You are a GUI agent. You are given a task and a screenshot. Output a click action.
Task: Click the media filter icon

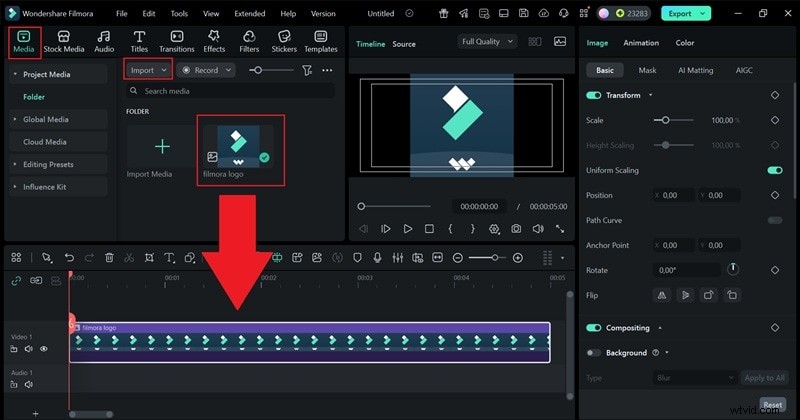point(307,70)
